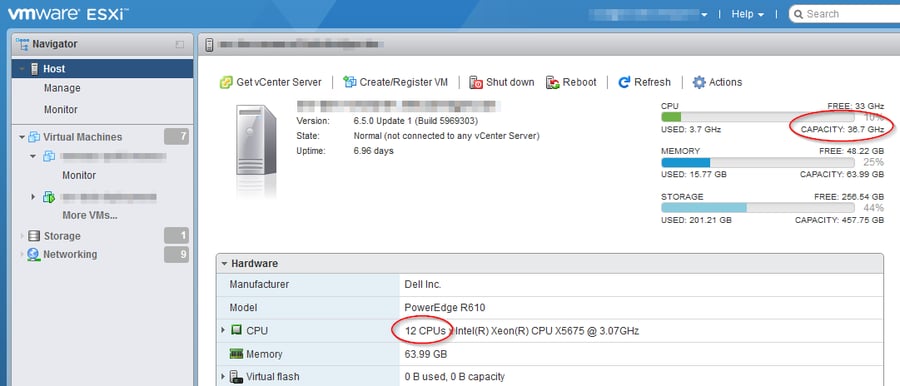The image size is (900, 386).
Task: Open Networking in the Navigator
Action: [70, 254]
